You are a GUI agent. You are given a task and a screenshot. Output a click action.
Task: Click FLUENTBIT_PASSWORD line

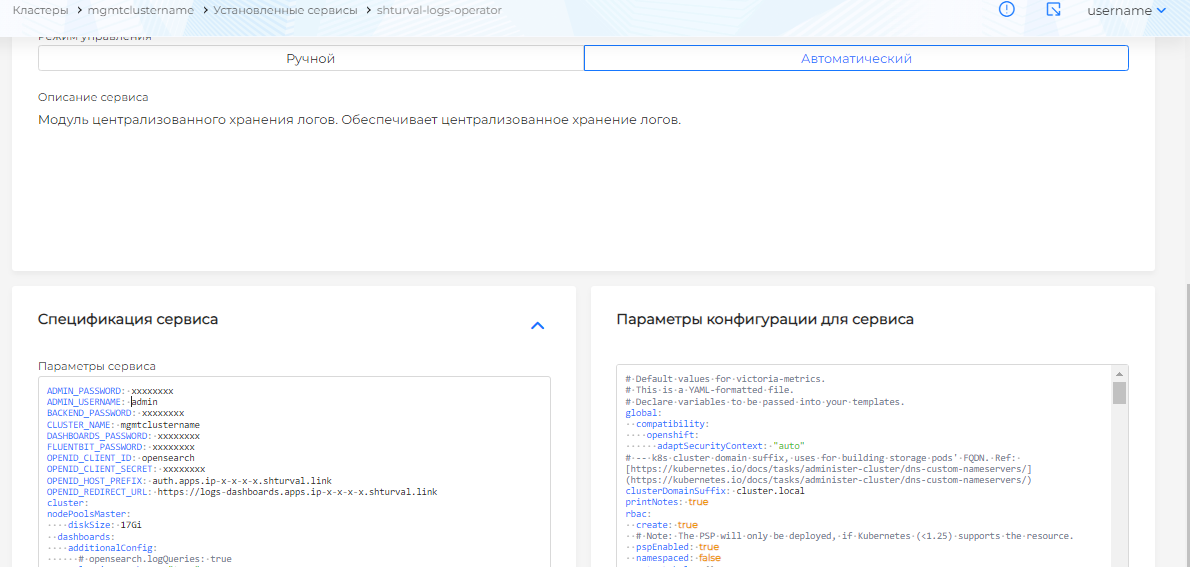click(x=121, y=448)
